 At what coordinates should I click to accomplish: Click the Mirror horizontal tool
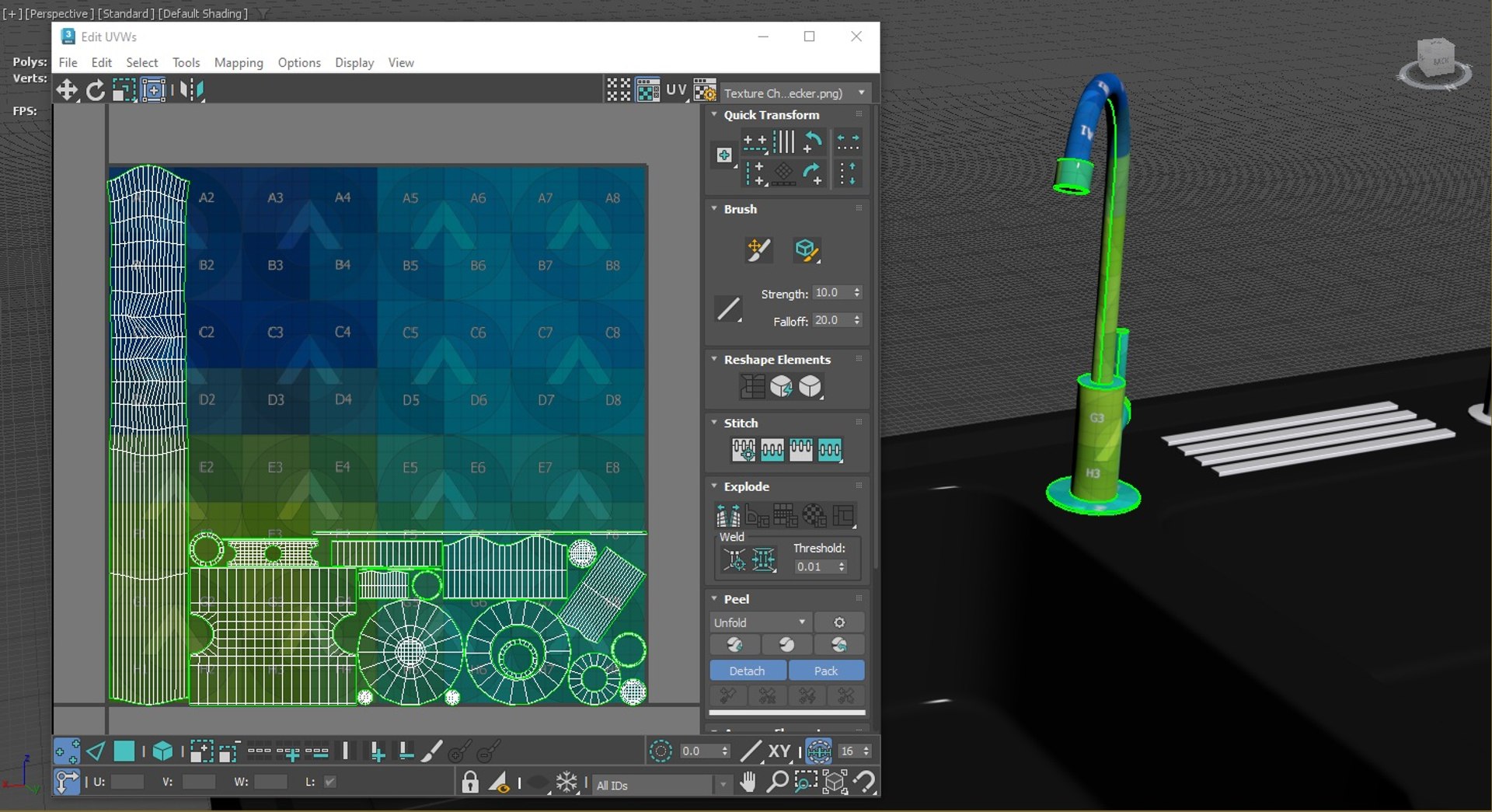191,90
